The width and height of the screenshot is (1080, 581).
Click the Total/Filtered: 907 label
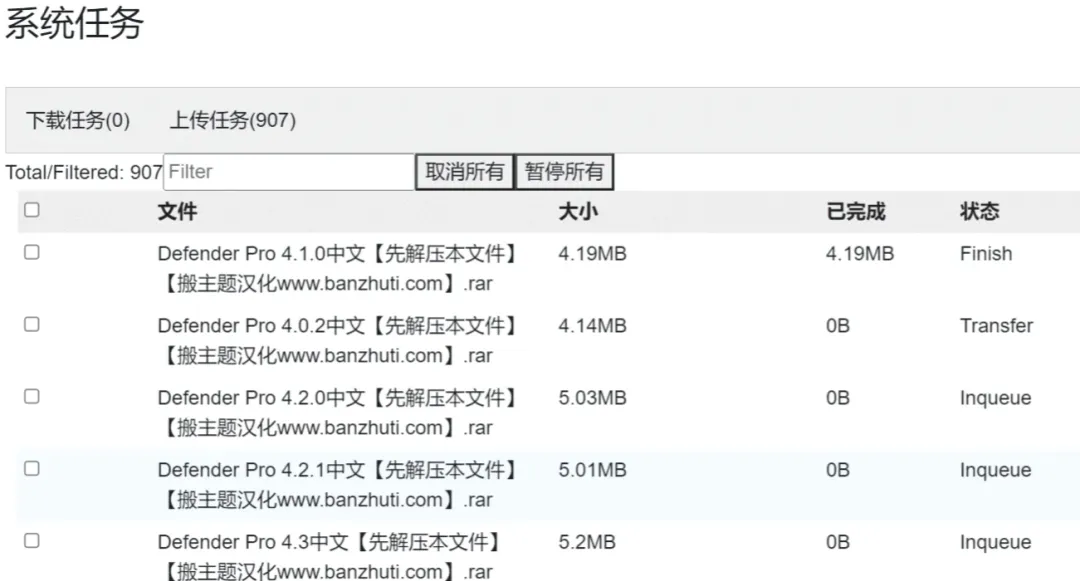tap(84, 172)
